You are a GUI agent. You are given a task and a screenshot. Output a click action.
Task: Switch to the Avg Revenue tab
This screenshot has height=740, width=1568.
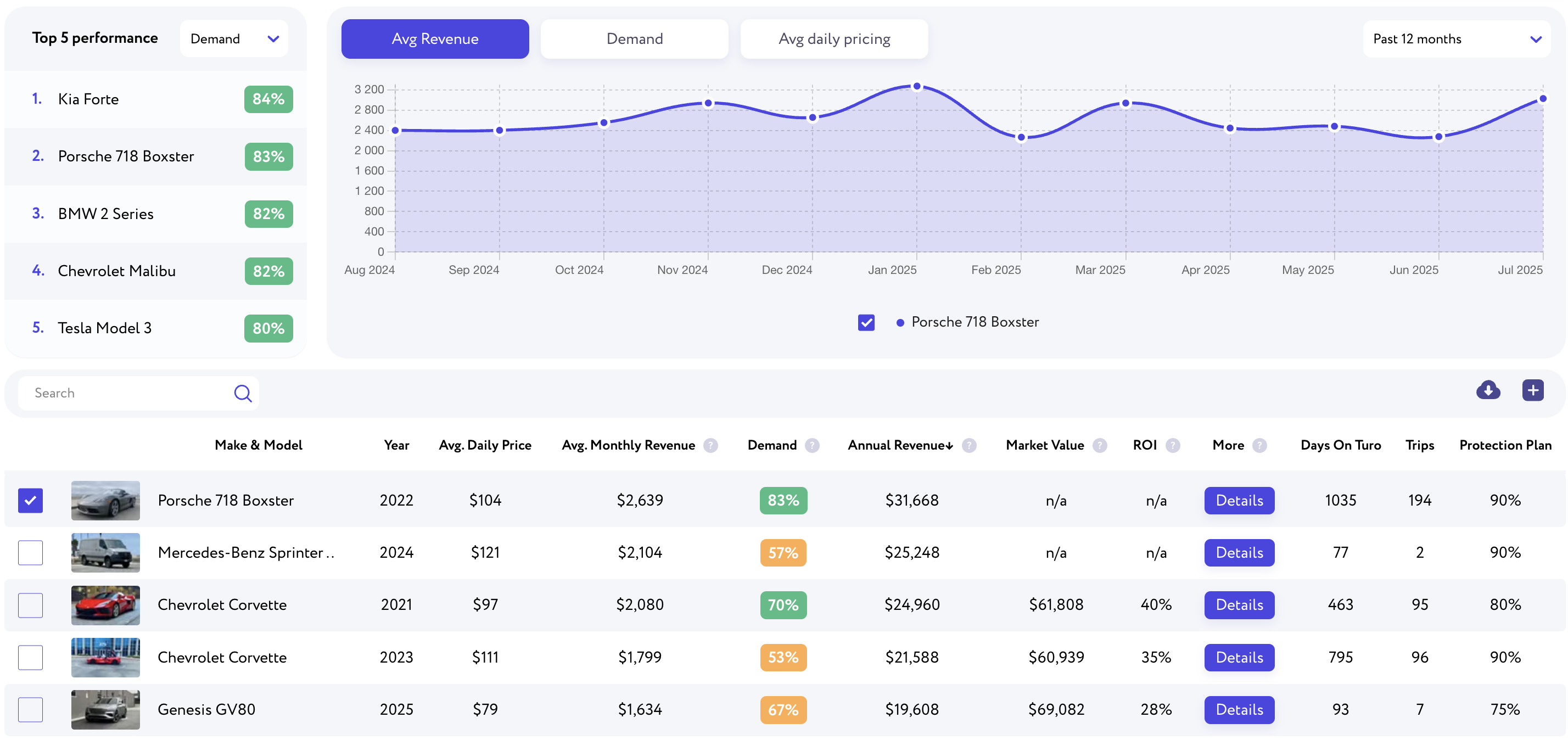(x=435, y=39)
